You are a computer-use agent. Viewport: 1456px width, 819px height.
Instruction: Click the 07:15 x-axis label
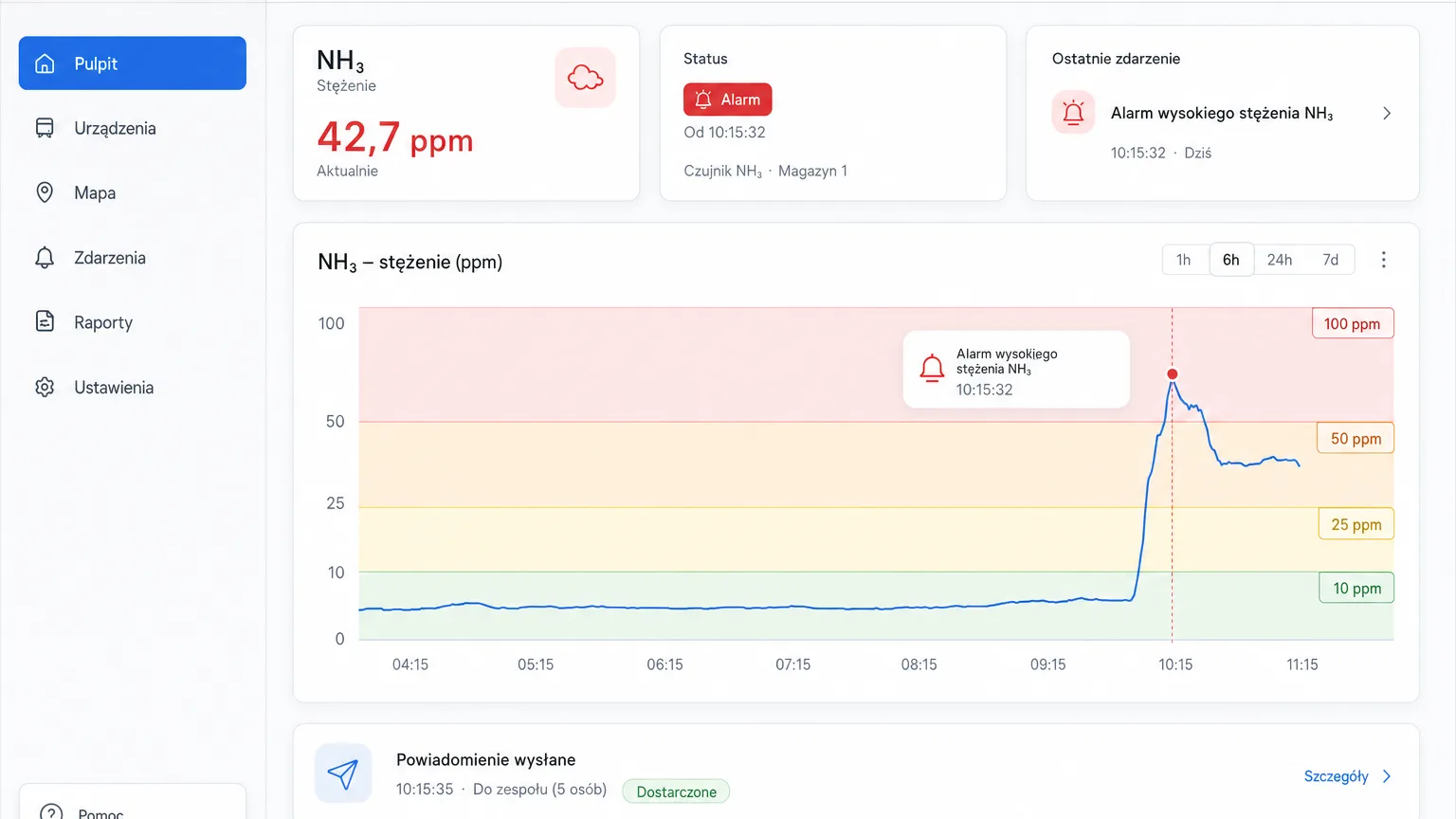point(793,664)
